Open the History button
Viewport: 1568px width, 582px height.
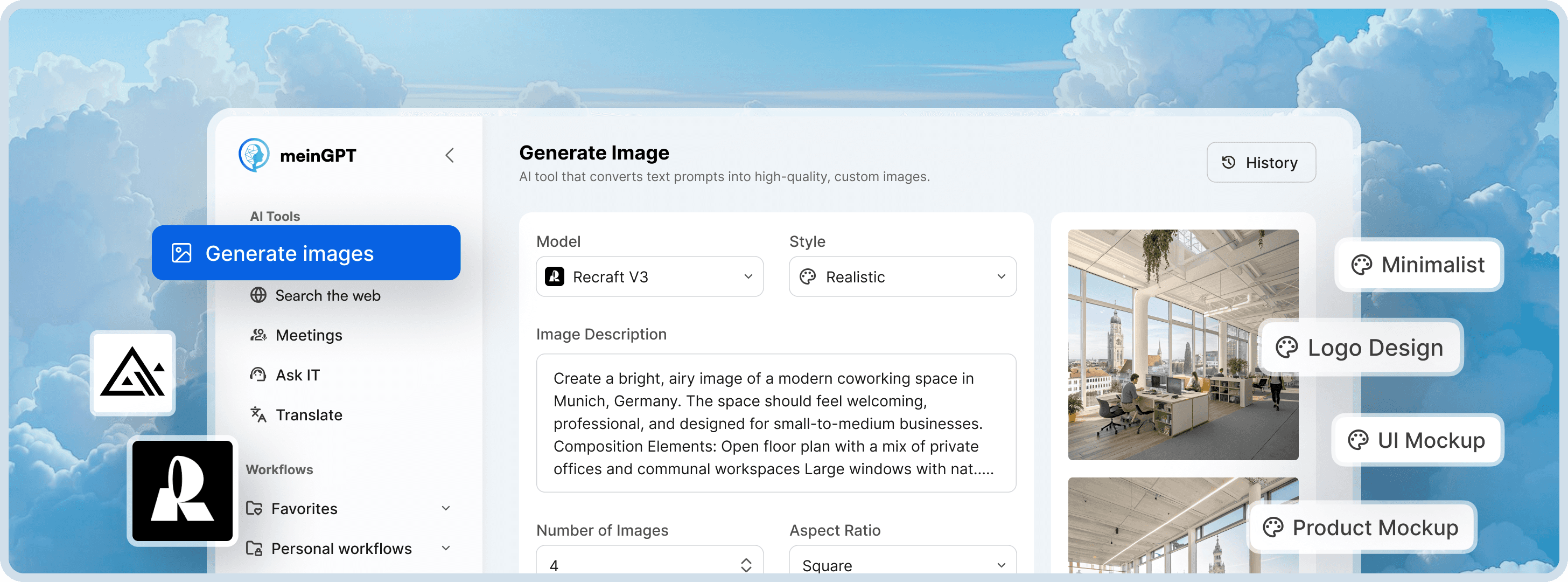(1261, 162)
